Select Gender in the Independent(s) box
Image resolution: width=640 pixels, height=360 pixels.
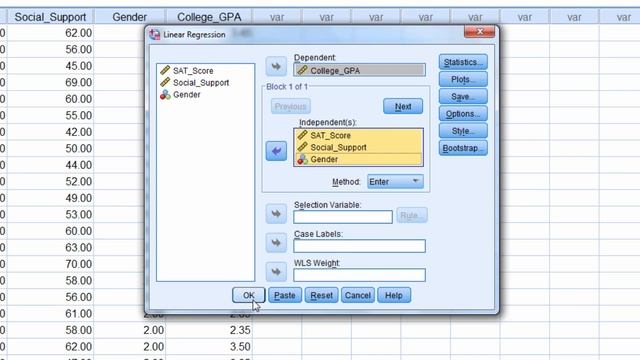tap(358, 159)
